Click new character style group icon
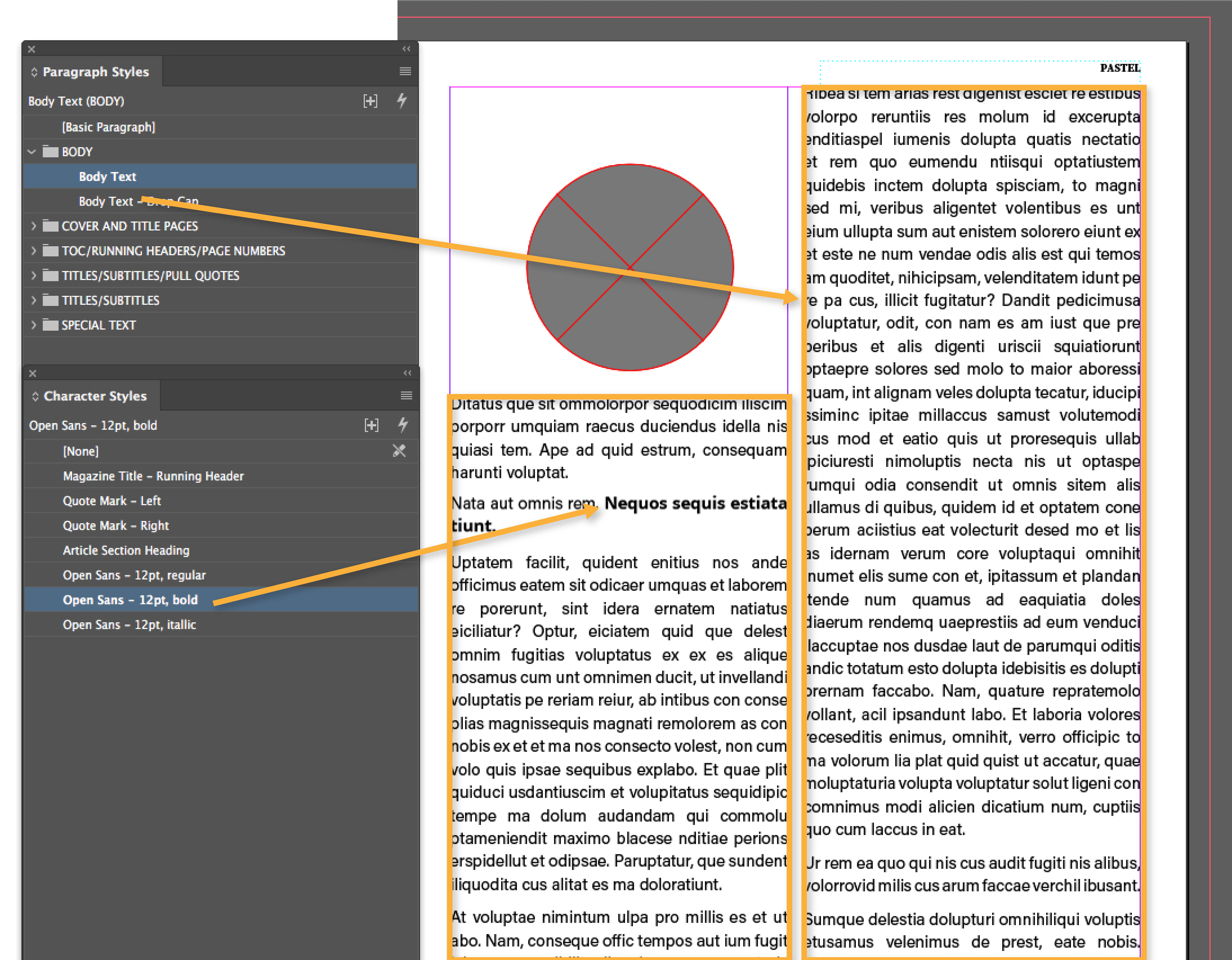This screenshot has width=1232, height=960. 371,426
